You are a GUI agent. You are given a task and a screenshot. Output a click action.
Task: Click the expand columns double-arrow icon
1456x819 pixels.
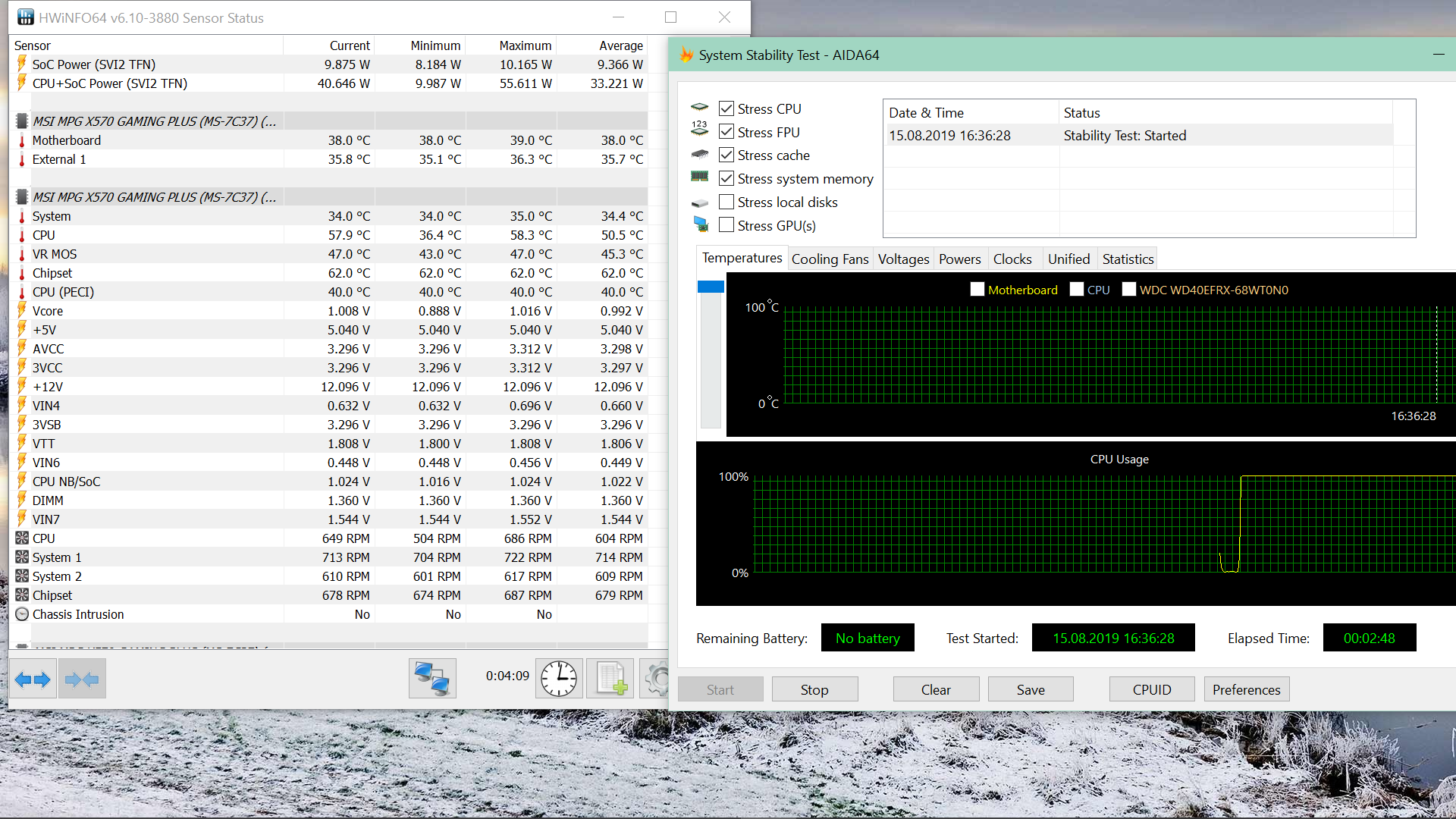pyautogui.click(x=33, y=679)
